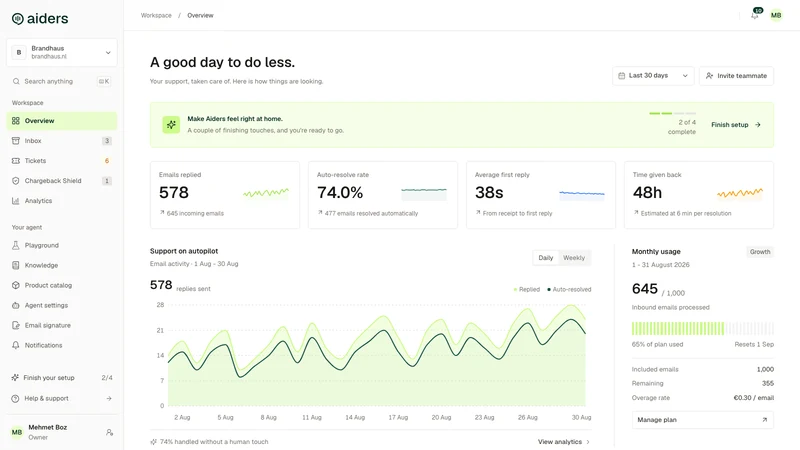The height and width of the screenshot is (450, 800).
Task: Click the Notifications bell icon in sidebar
Action: click(x=16, y=345)
